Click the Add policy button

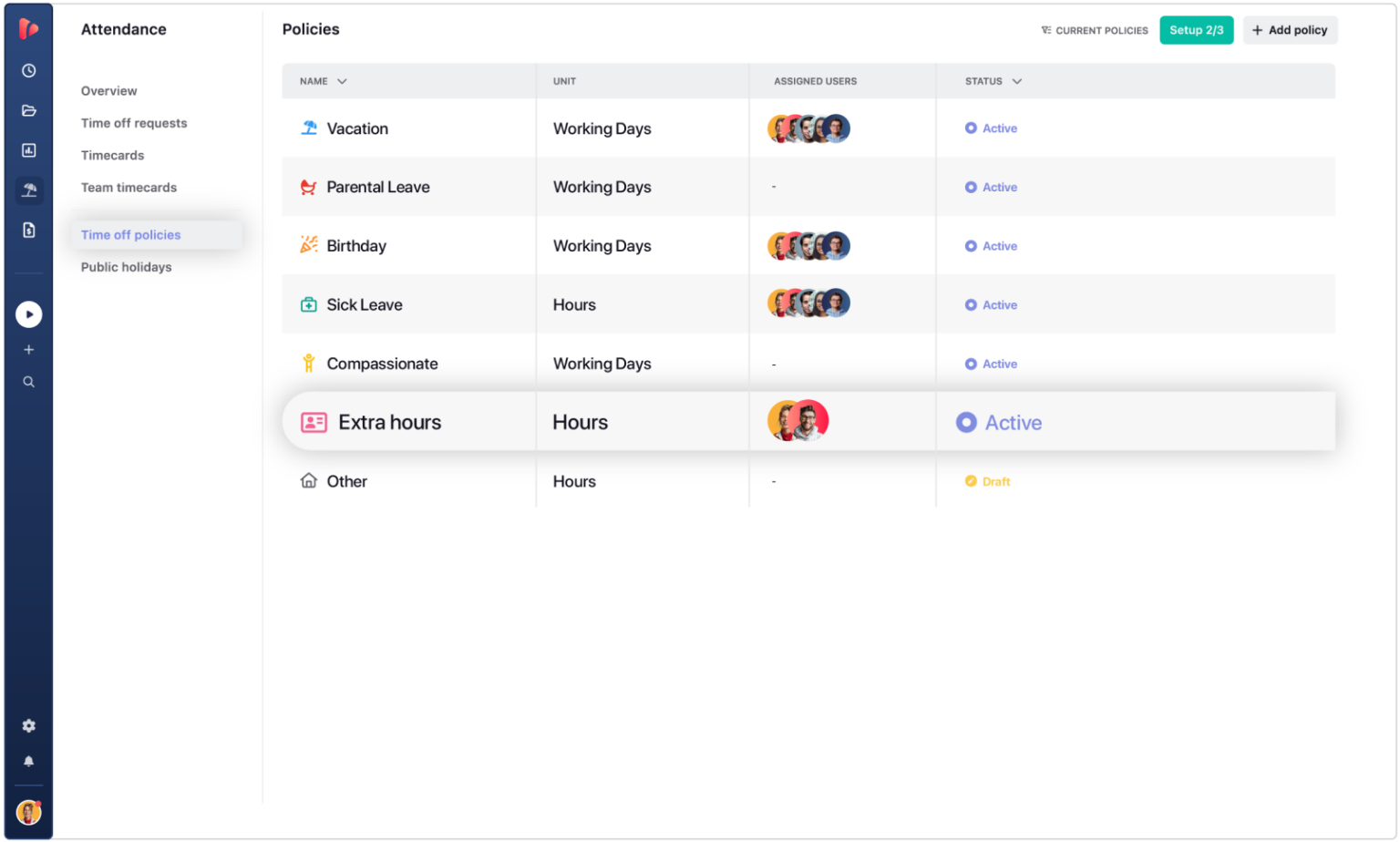1290,30
